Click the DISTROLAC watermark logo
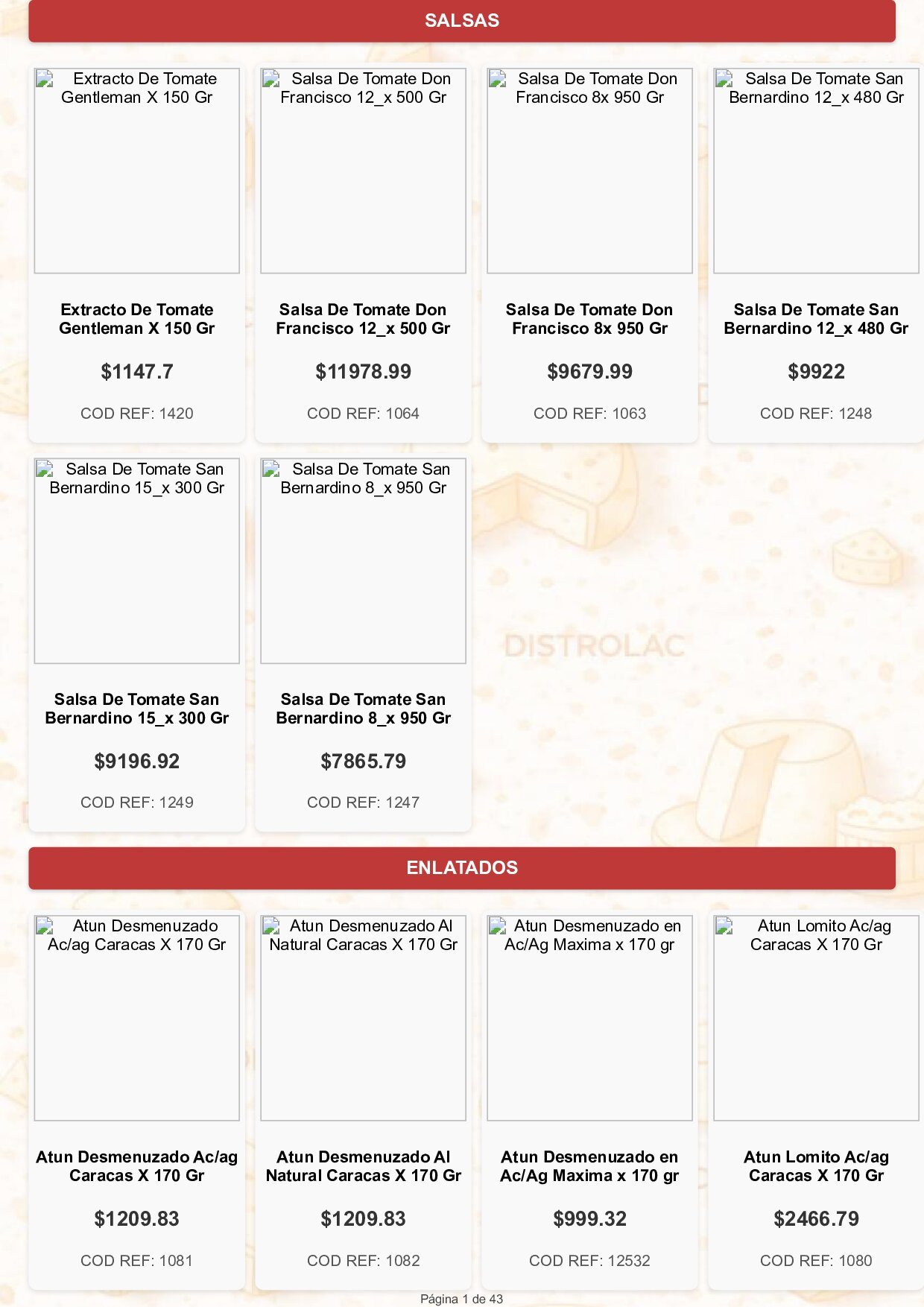Image resolution: width=924 pixels, height=1307 pixels. click(x=595, y=646)
